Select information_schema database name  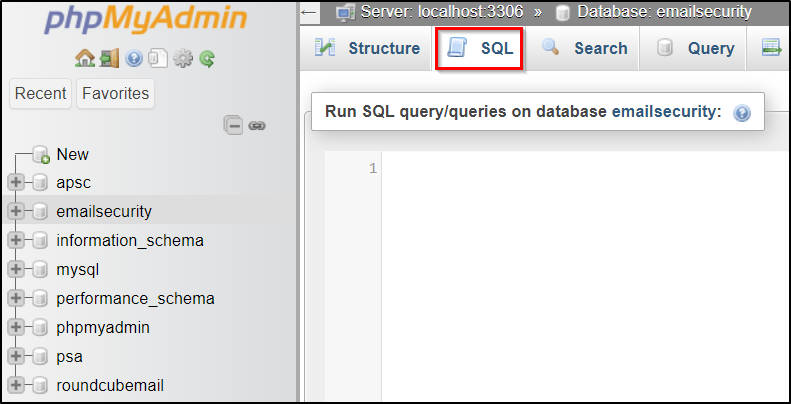click(130, 241)
